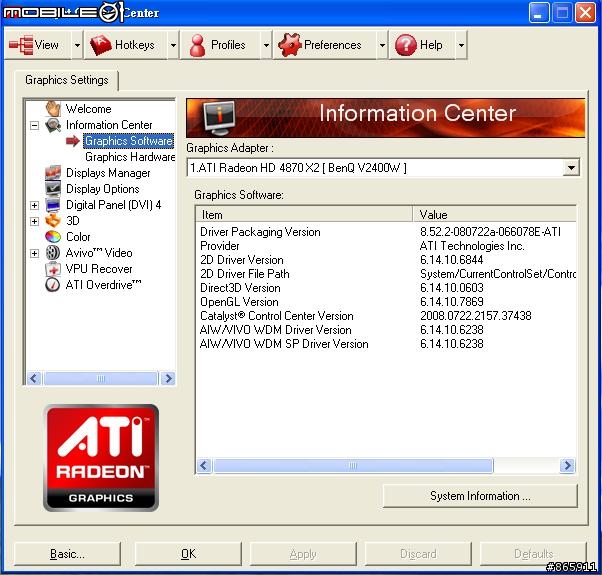Open the Preferences dropdown arrow
Image resolution: width=602 pixels, height=575 pixels.
click(x=382, y=45)
